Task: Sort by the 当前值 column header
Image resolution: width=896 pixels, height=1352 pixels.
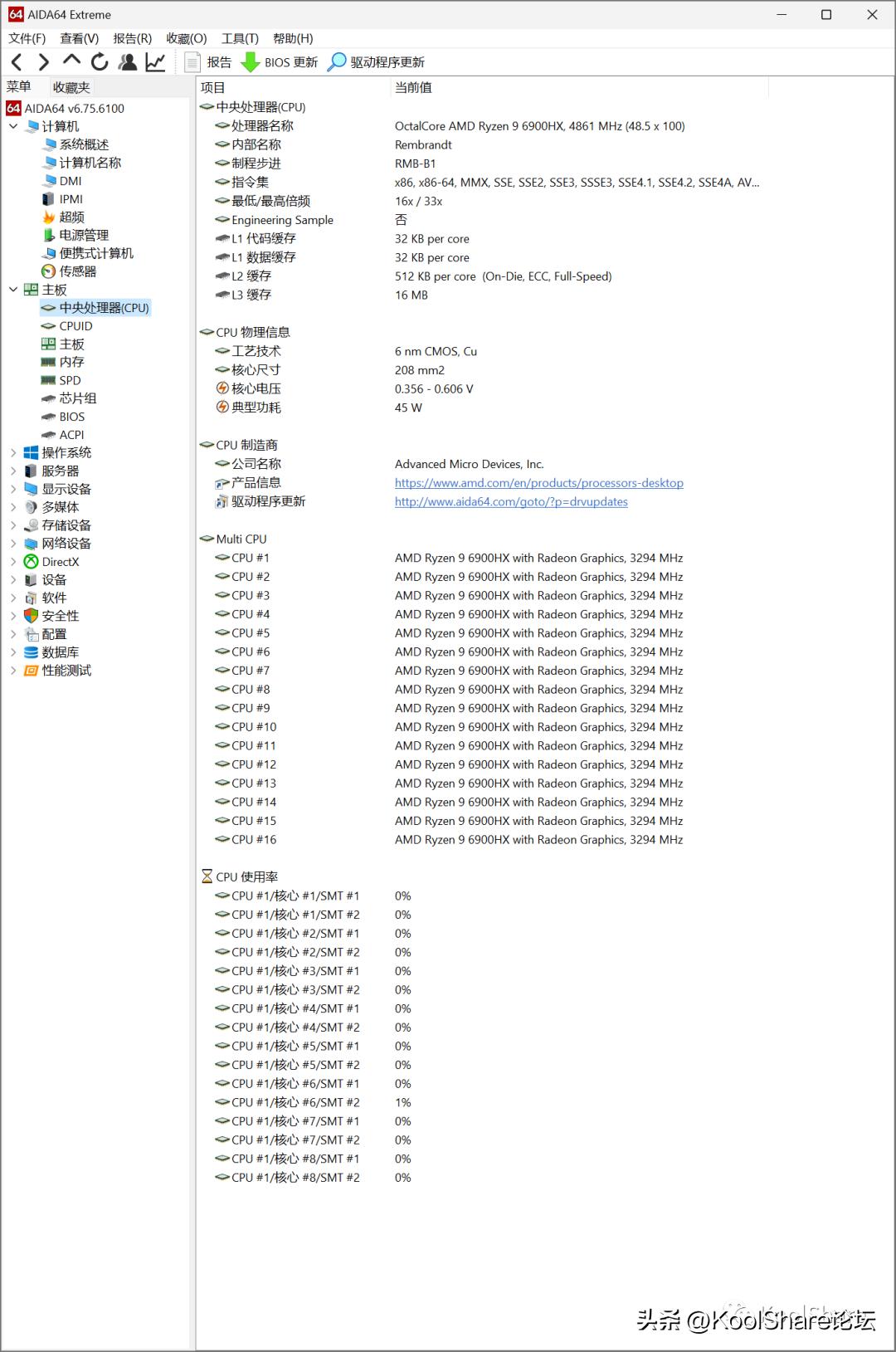Action: (x=579, y=87)
